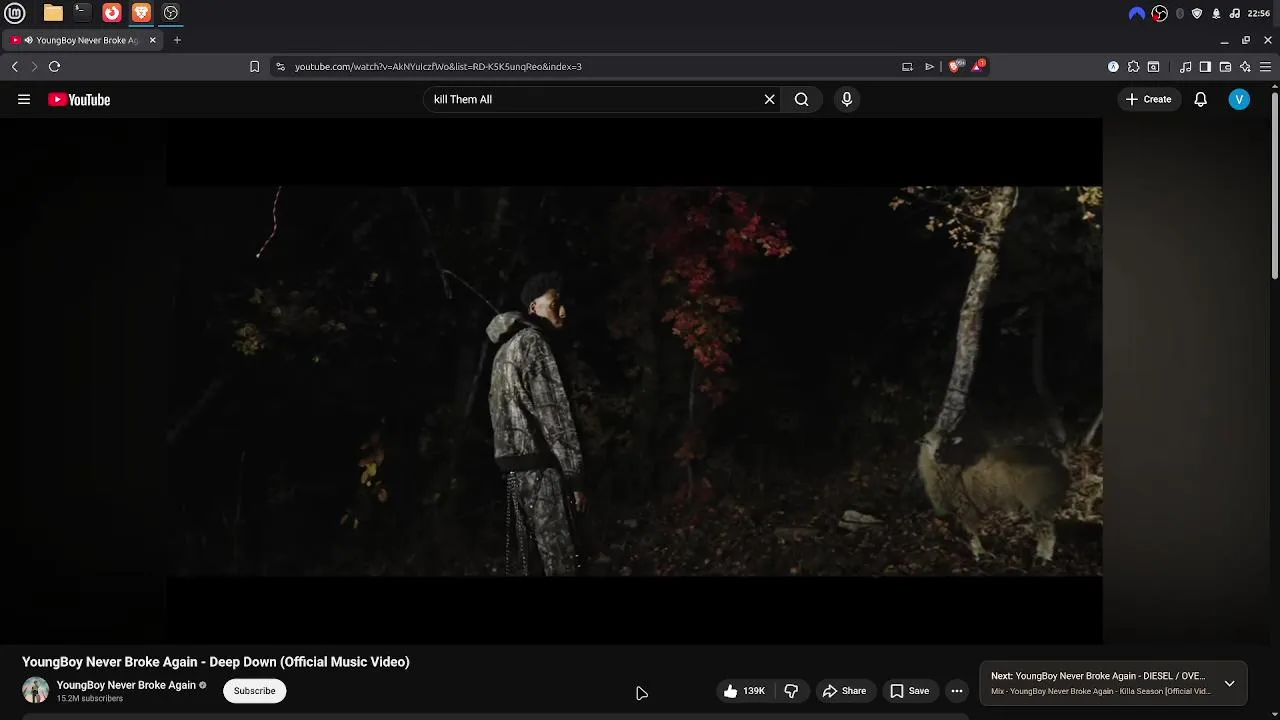This screenshot has width=1280, height=720.
Task: Open more actions three-dot menu
Action: [957, 691]
